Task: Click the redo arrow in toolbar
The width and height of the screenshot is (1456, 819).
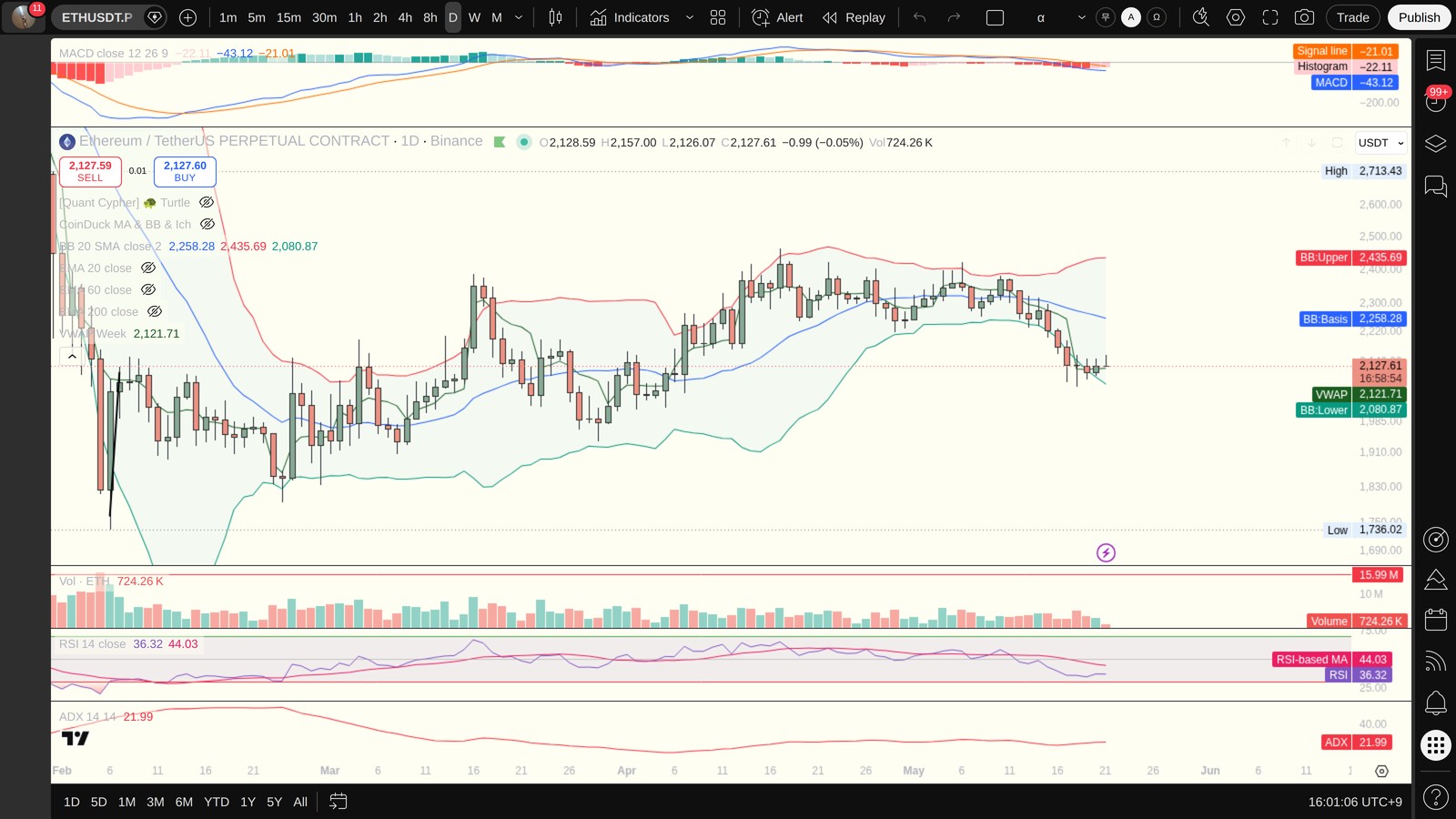Action: [954, 17]
